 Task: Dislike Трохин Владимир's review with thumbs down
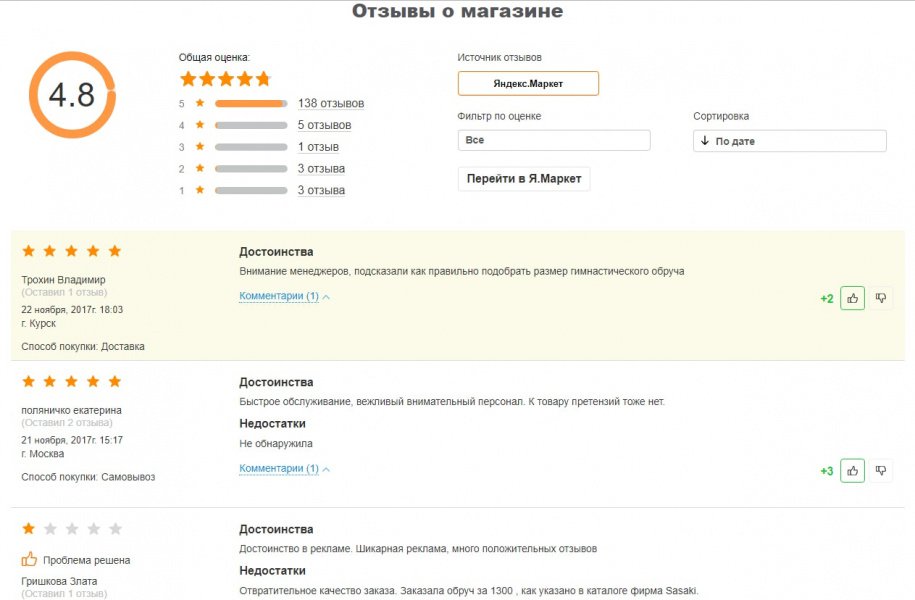pos(881,298)
